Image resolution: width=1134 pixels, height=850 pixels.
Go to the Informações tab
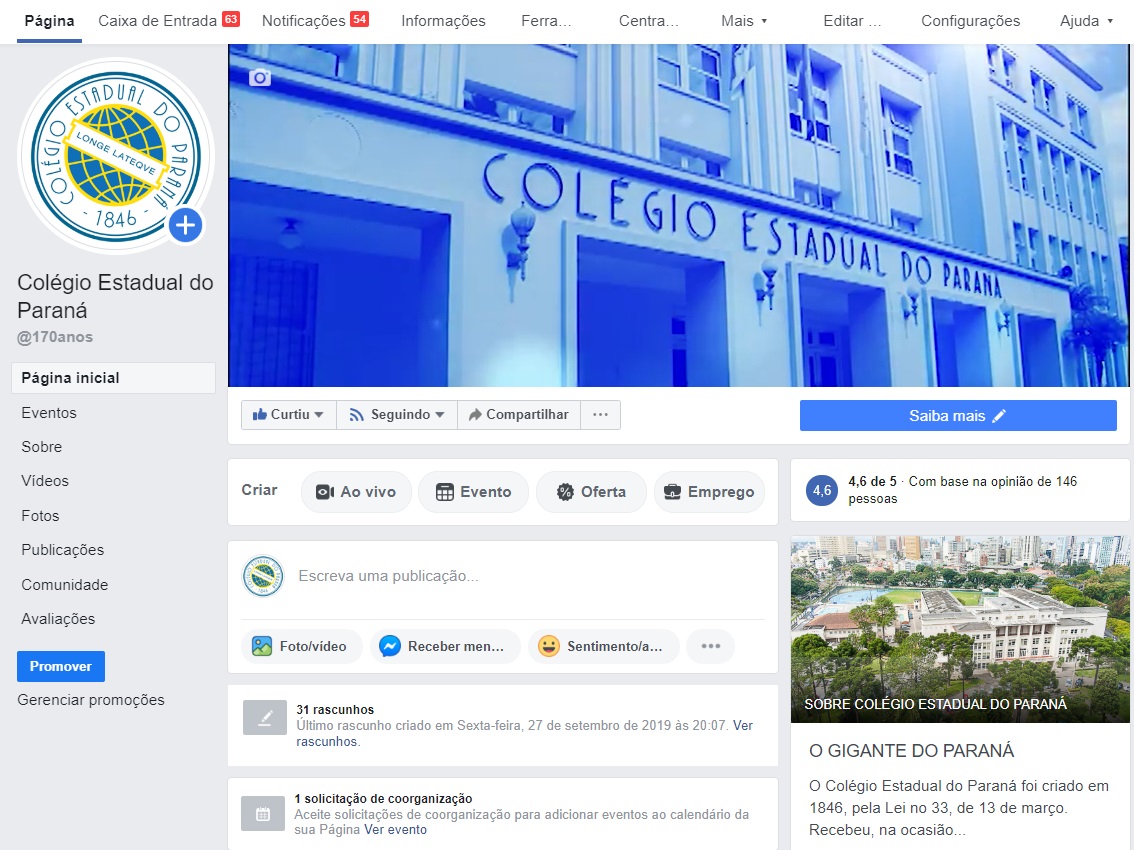pyautogui.click(x=443, y=21)
